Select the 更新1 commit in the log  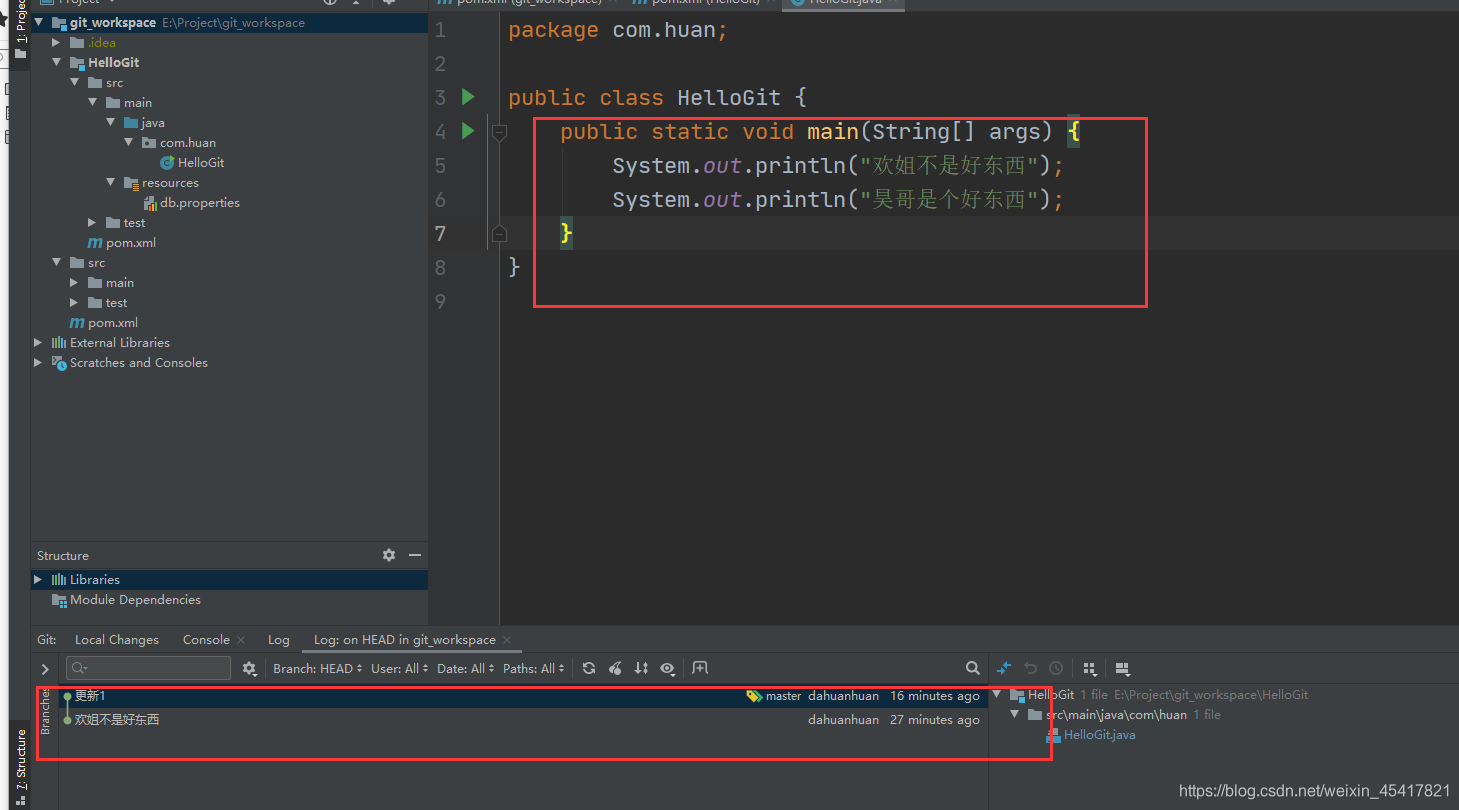(x=89, y=695)
